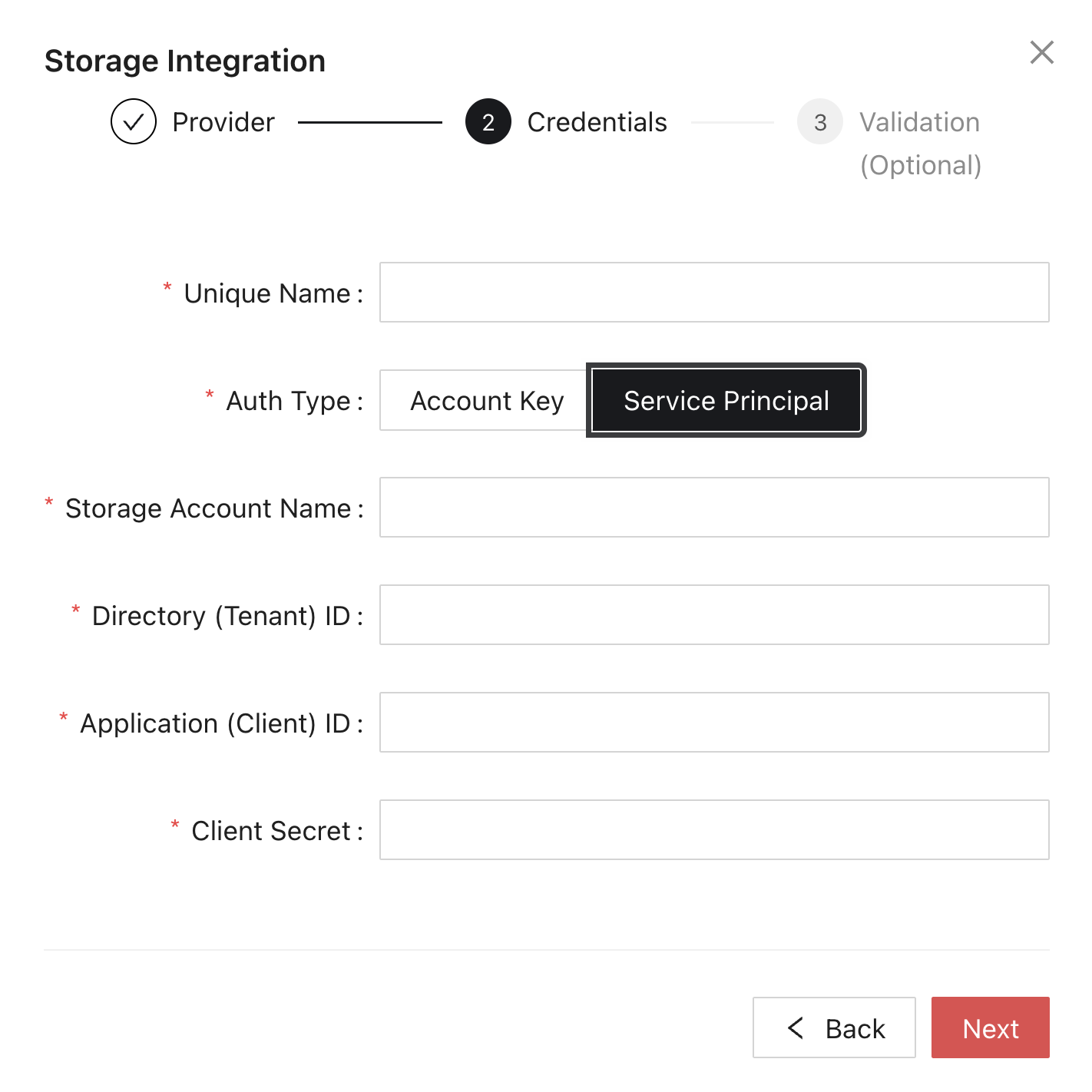Click the Storage Integration title
This screenshot has height=1092, width=1092.
pyautogui.click(x=185, y=61)
